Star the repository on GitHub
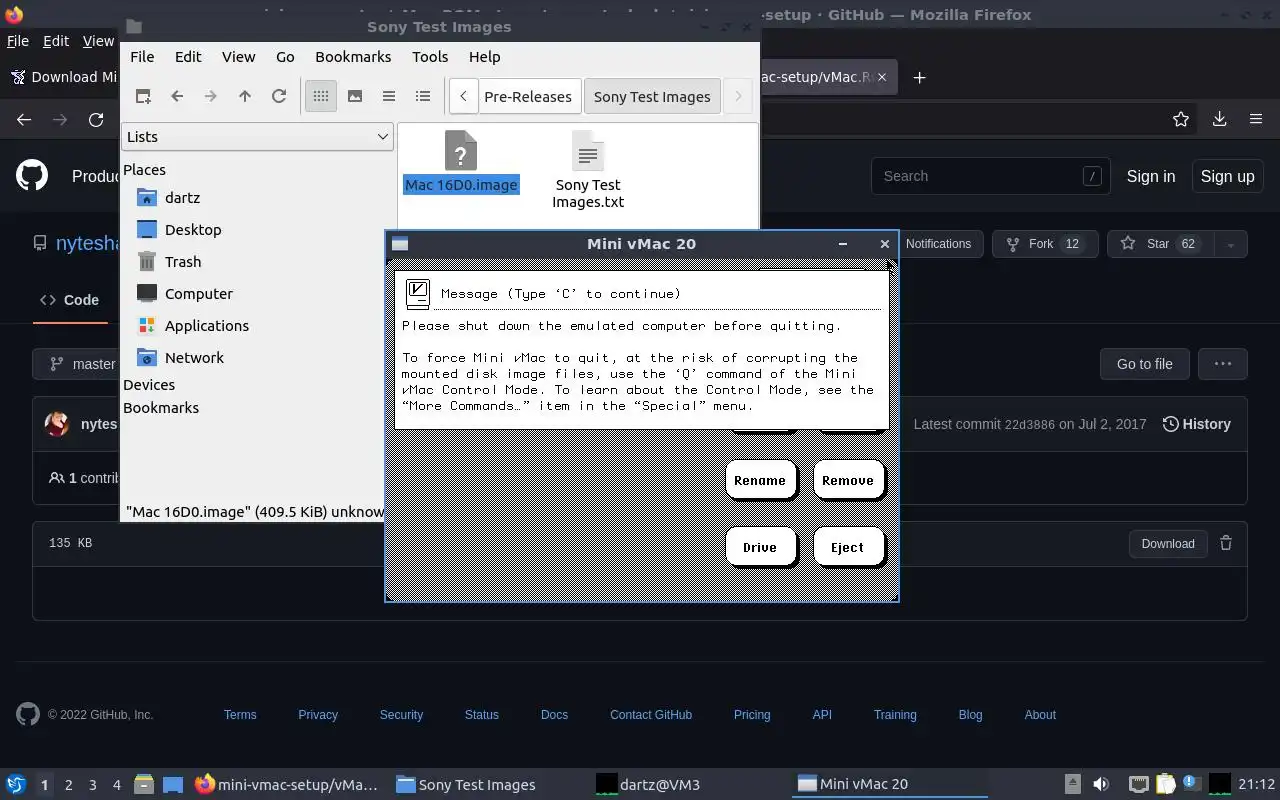This screenshot has width=1280, height=800. pos(1160,244)
